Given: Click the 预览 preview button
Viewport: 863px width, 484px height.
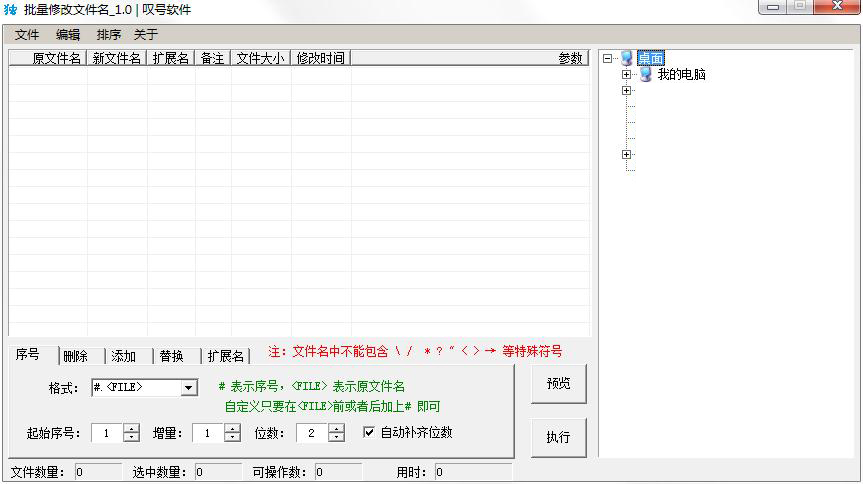Looking at the screenshot, I should coord(559,384).
